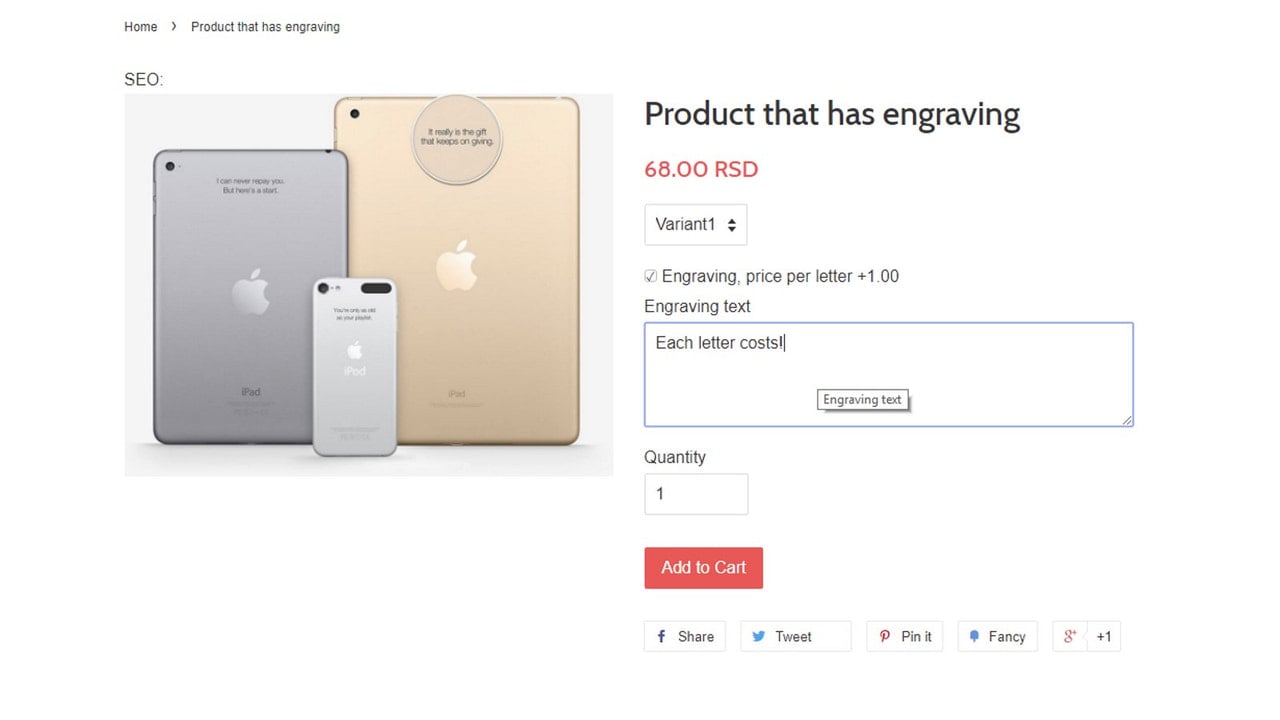This screenshot has width=1280, height=720.
Task: Go to the Home breadcrumb link
Action: [x=141, y=27]
